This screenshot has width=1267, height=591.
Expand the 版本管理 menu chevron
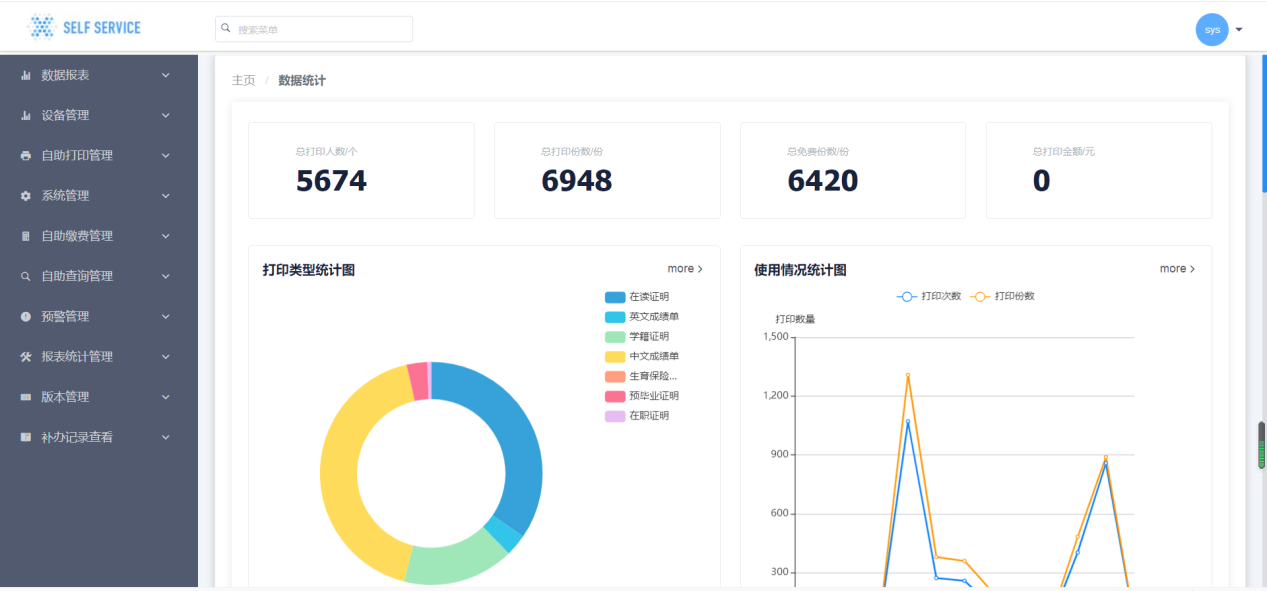tap(166, 397)
